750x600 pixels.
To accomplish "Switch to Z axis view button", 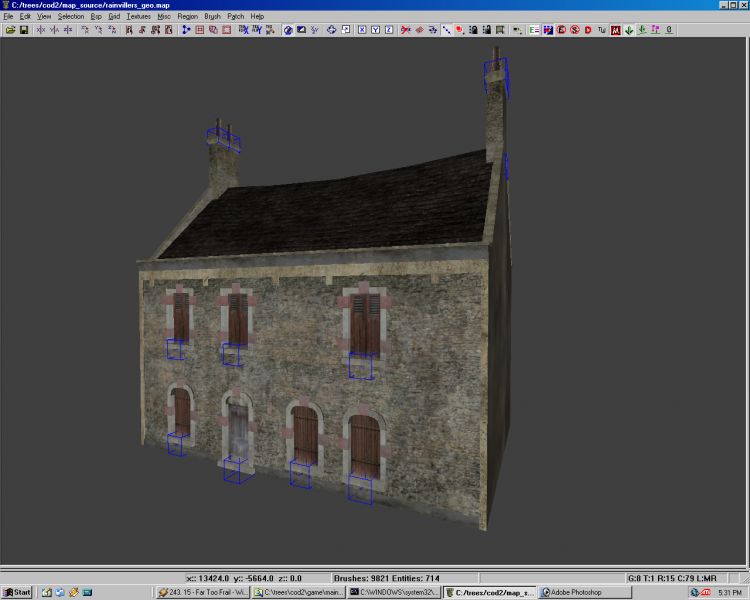I will tap(389, 30).
